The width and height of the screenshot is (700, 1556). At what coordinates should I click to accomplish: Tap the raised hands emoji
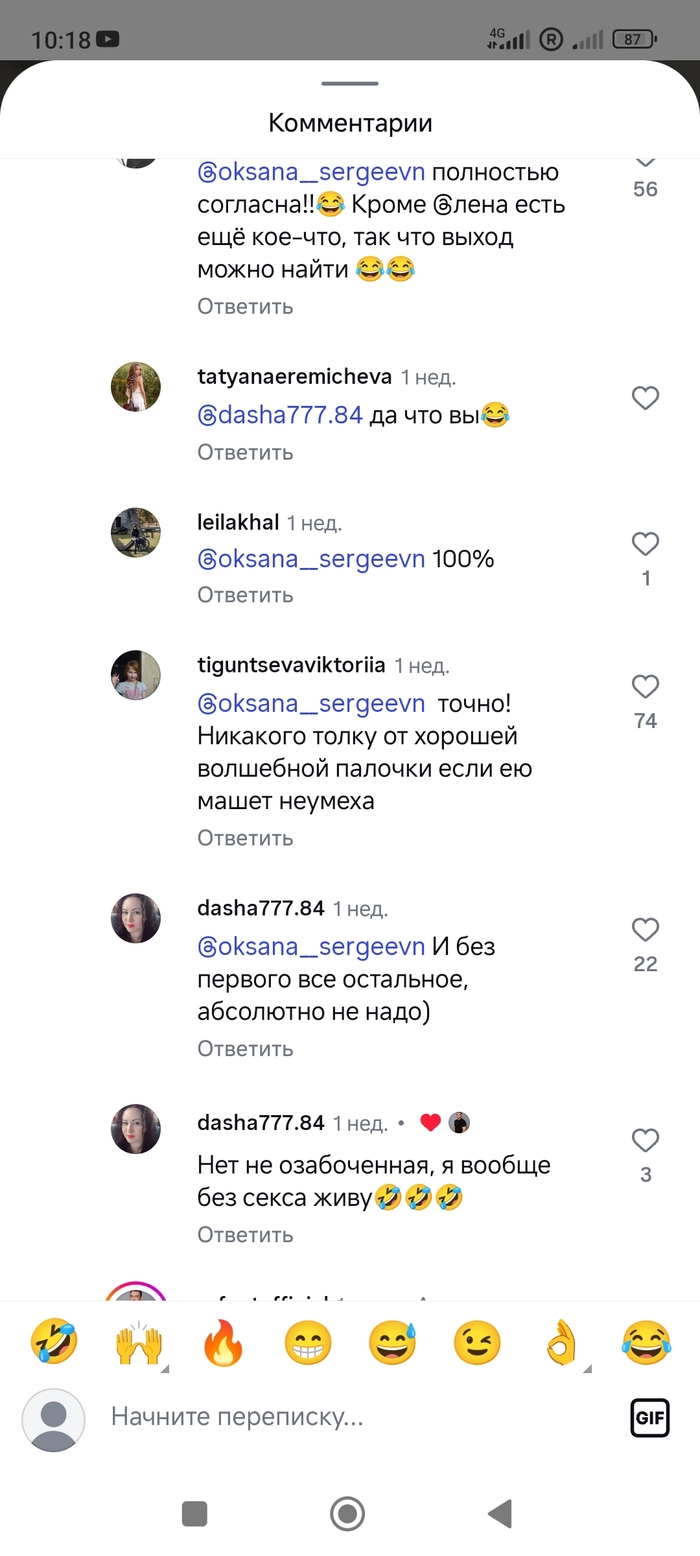[138, 1342]
